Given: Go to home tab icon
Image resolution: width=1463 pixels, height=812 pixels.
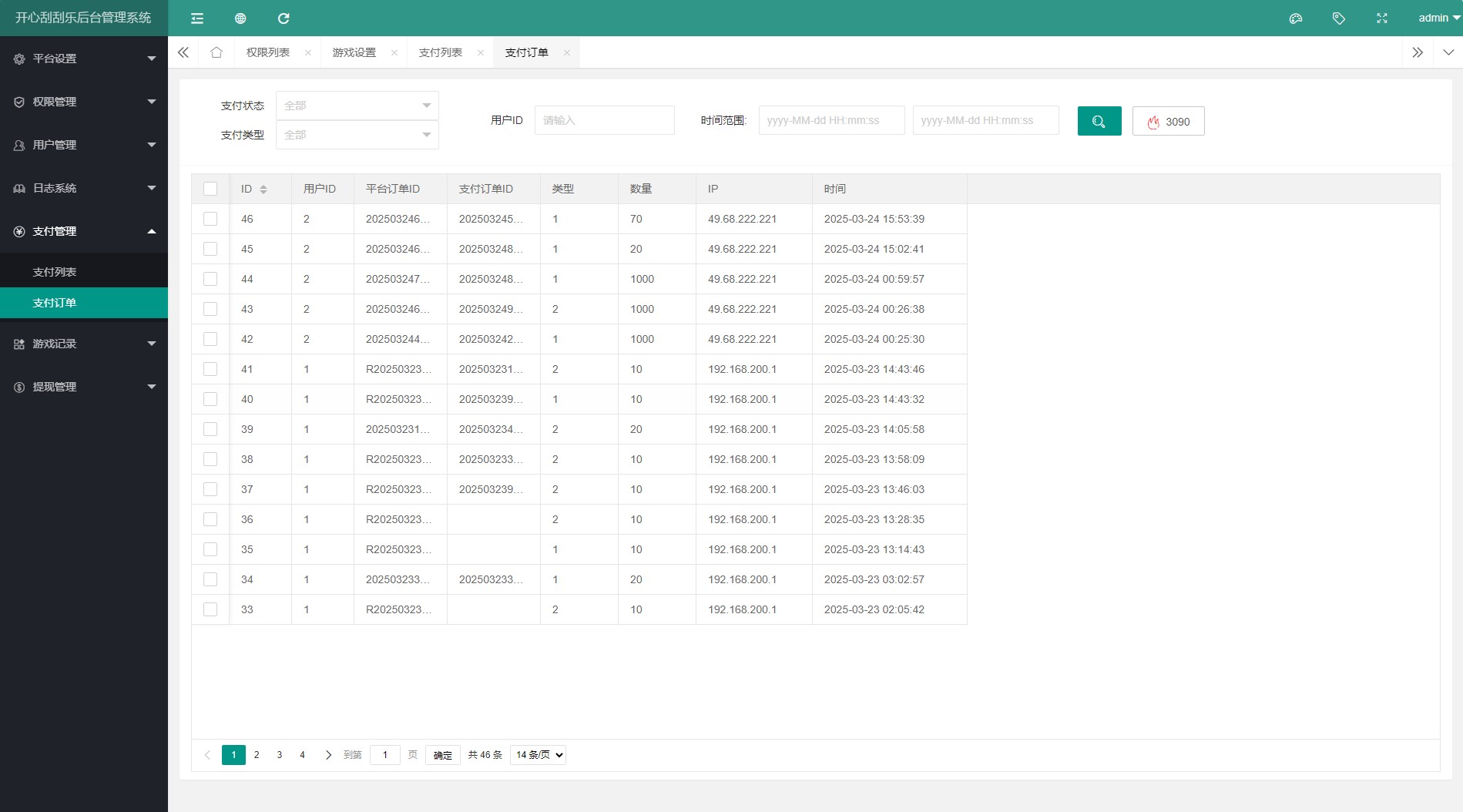Looking at the screenshot, I should 216,52.
